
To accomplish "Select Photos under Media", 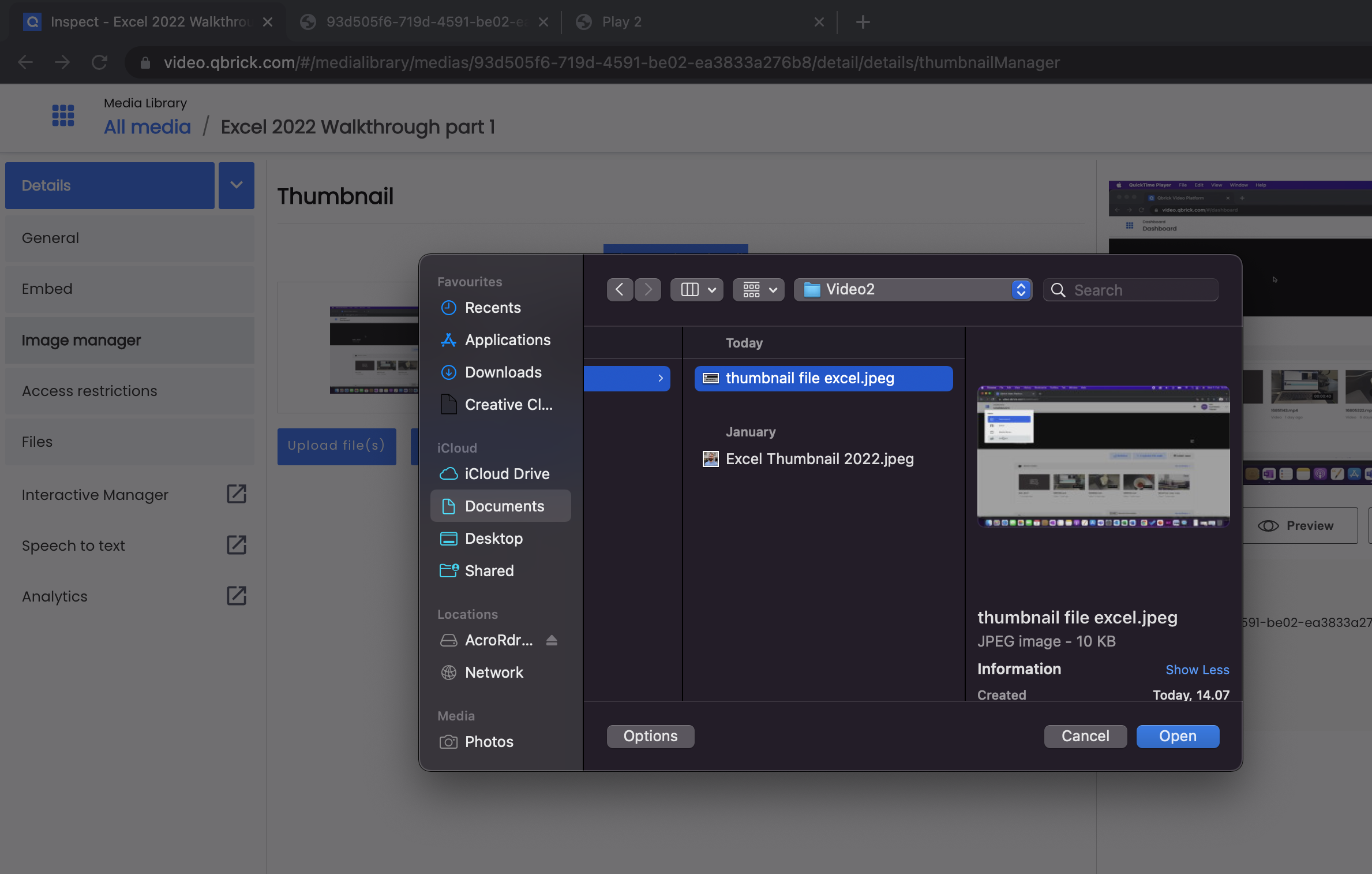I will [500, 742].
